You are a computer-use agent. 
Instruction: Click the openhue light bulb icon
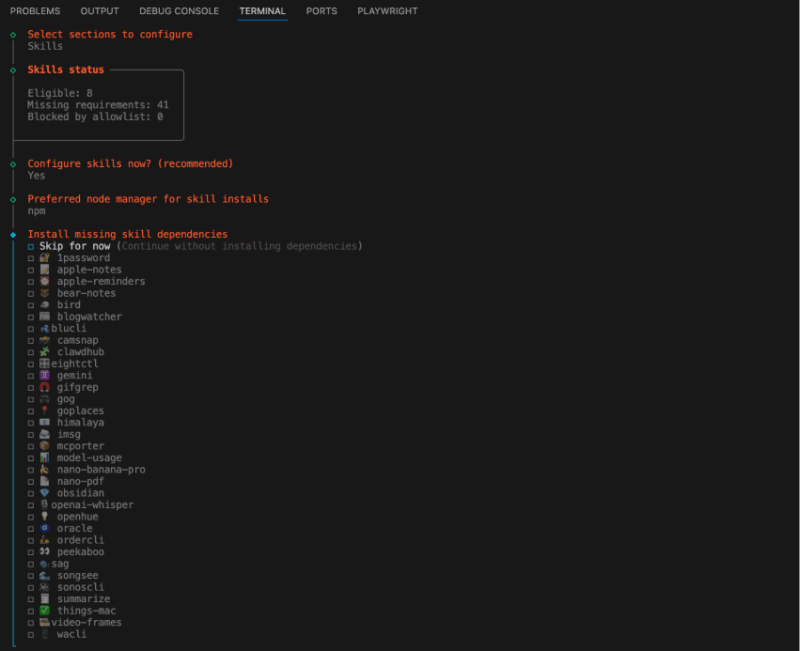point(46,516)
